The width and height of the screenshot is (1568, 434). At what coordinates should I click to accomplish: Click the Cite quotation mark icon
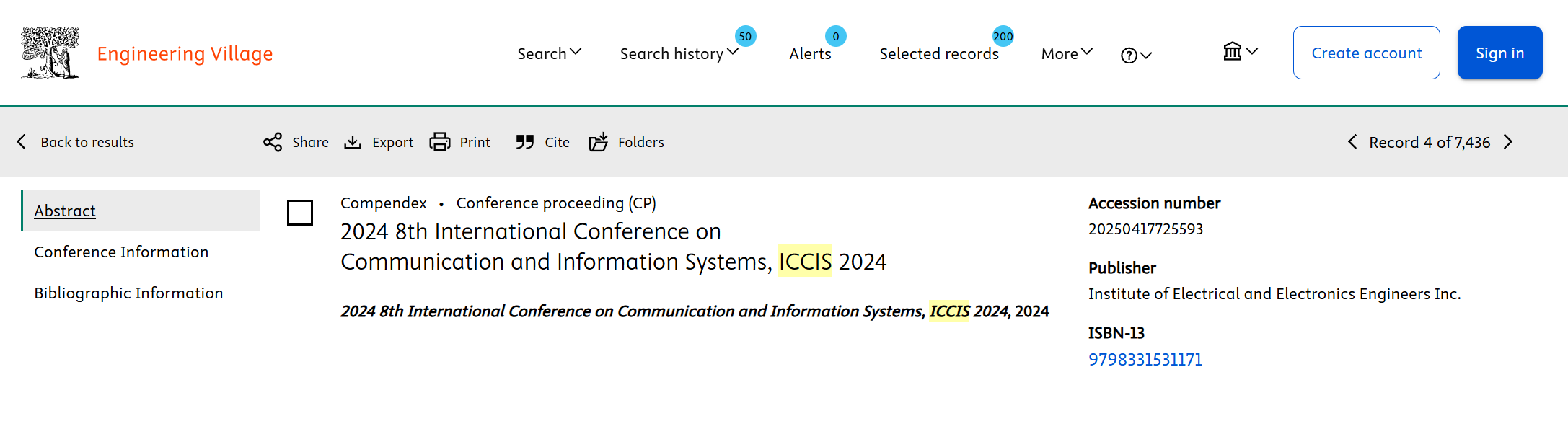(x=525, y=142)
